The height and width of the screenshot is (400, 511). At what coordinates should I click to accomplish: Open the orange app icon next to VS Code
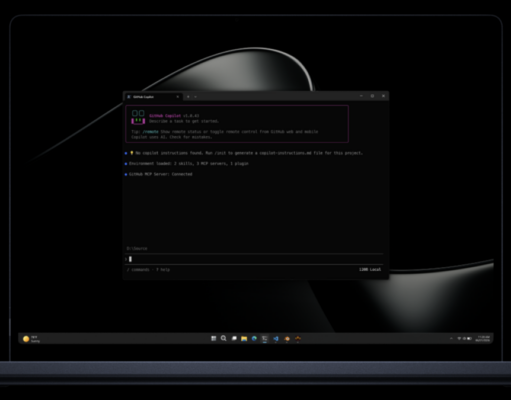287,339
